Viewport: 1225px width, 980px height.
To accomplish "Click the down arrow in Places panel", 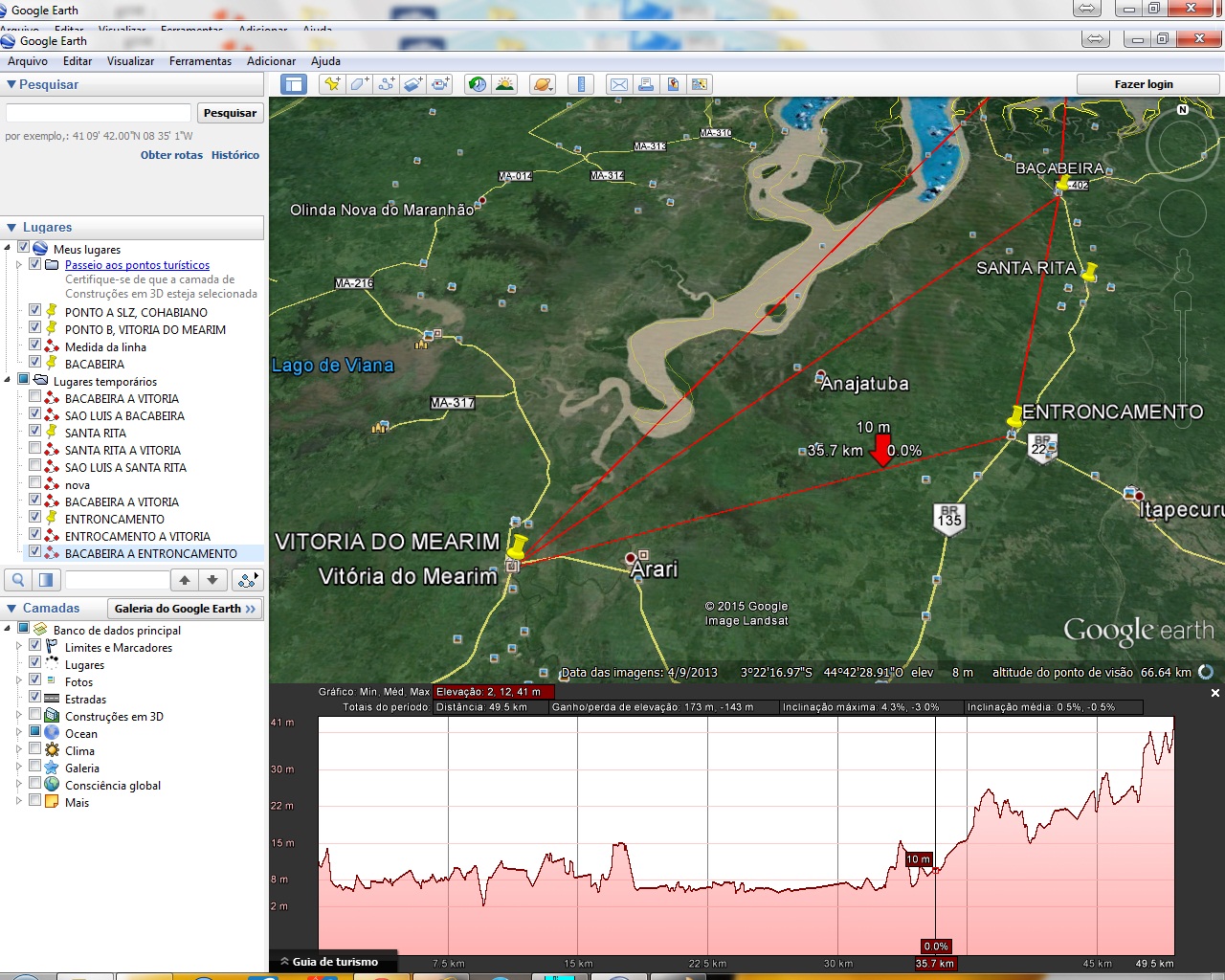I will coord(212,580).
